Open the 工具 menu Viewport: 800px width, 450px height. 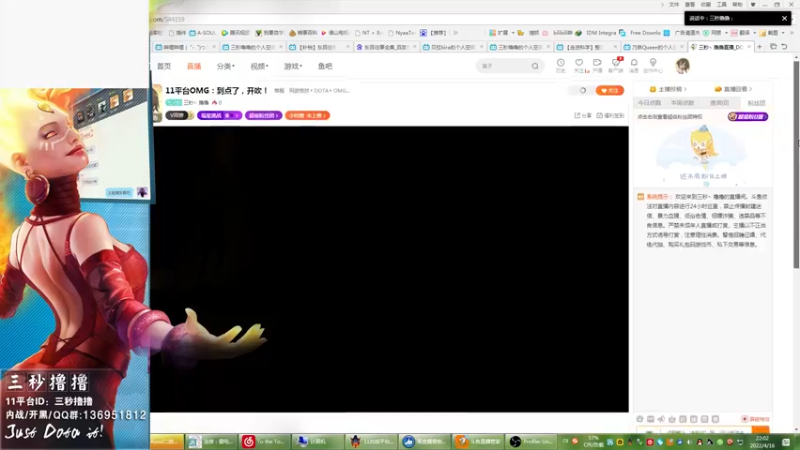click(x=721, y=5)
